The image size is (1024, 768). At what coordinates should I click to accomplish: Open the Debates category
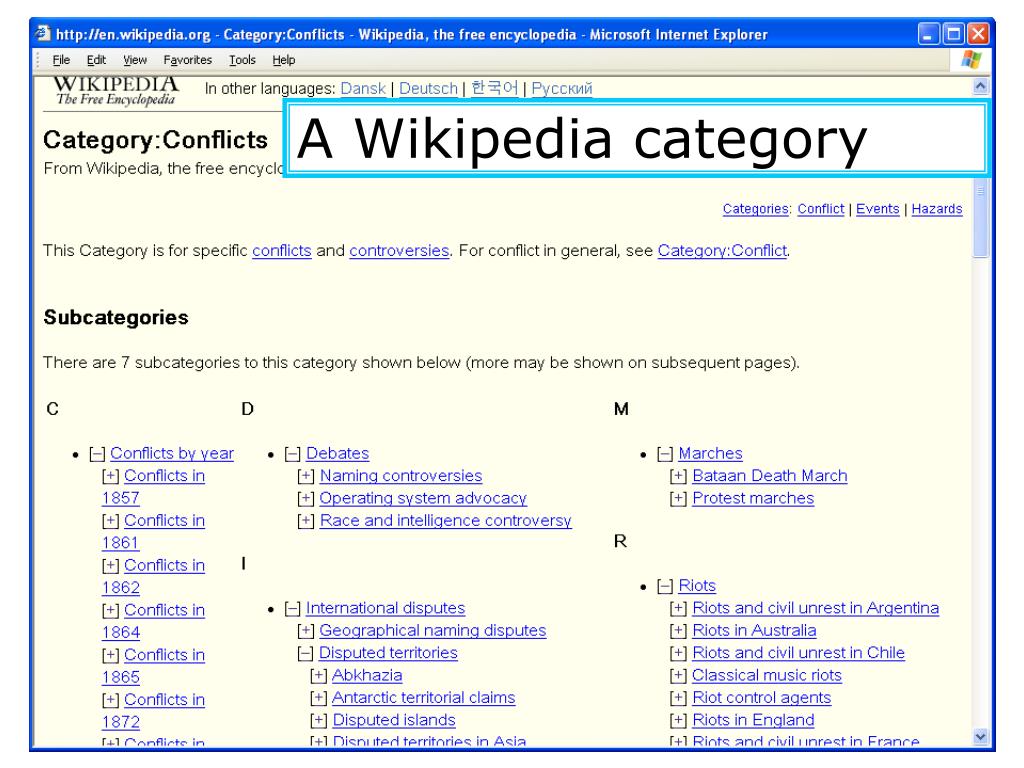[x=338, y=453]
